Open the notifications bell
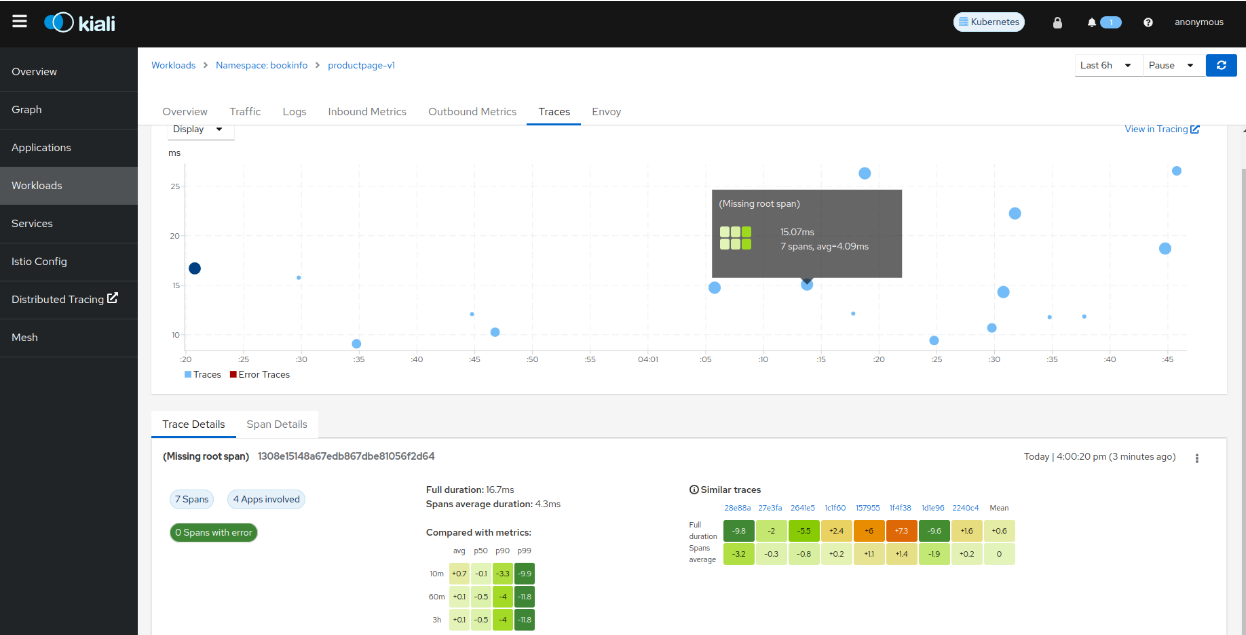Image resolution: width=1246 pixels, height=635 pixels. coord(1092,22)
